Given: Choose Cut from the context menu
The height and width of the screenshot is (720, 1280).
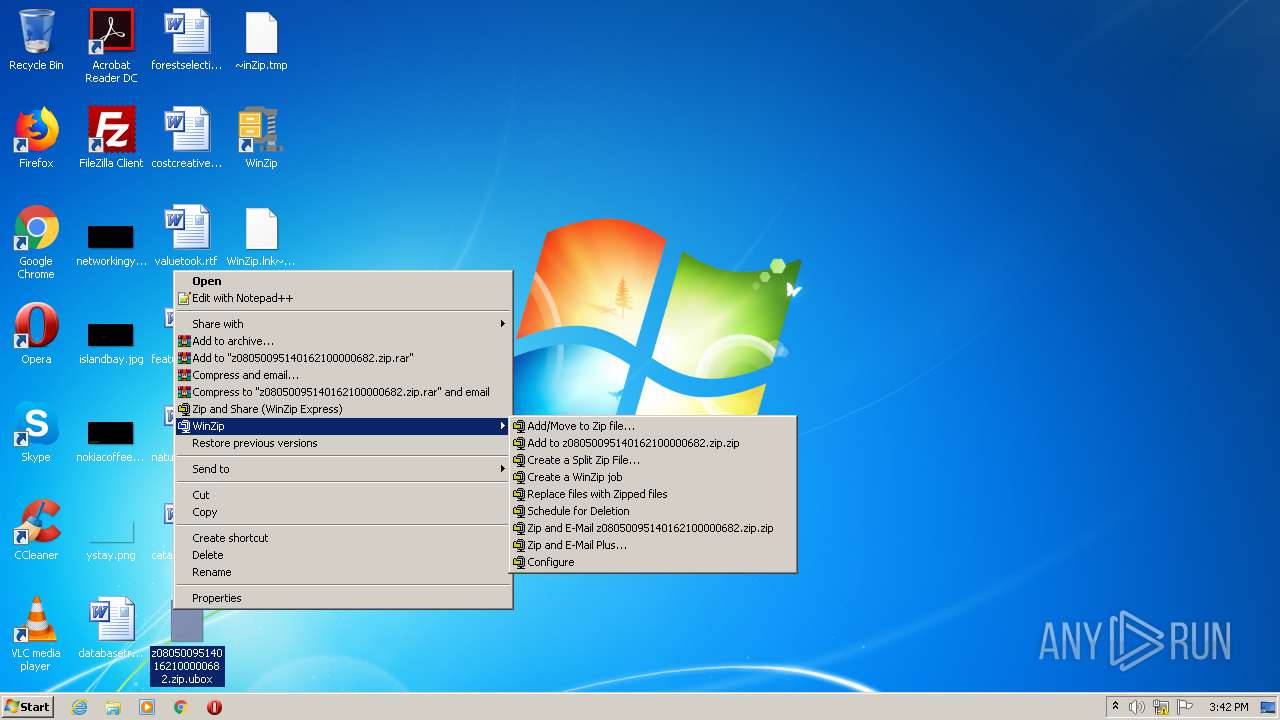Looking at the screenshot, I should [343, 495].
